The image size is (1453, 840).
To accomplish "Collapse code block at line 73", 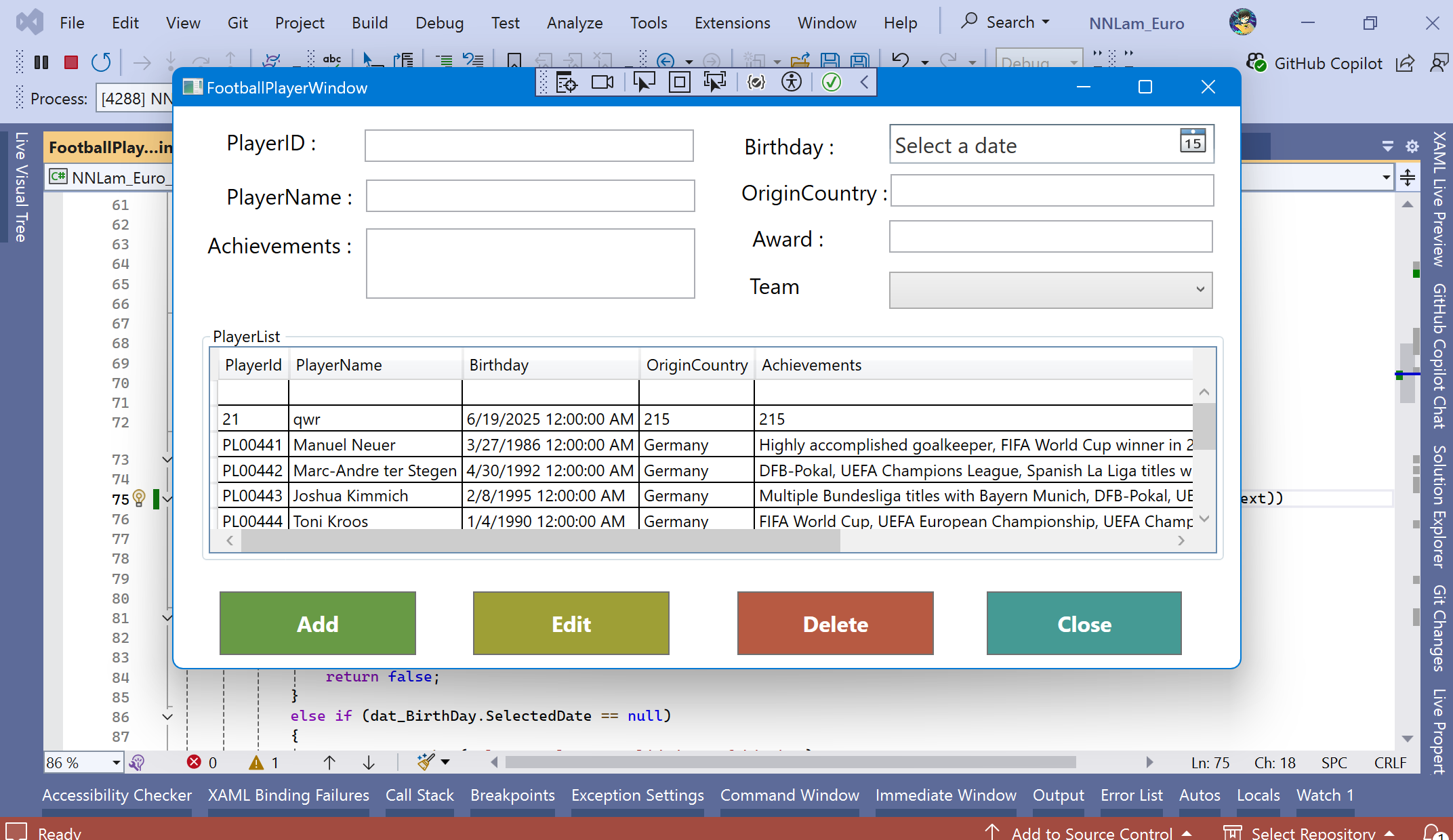I will click(167, 459).
